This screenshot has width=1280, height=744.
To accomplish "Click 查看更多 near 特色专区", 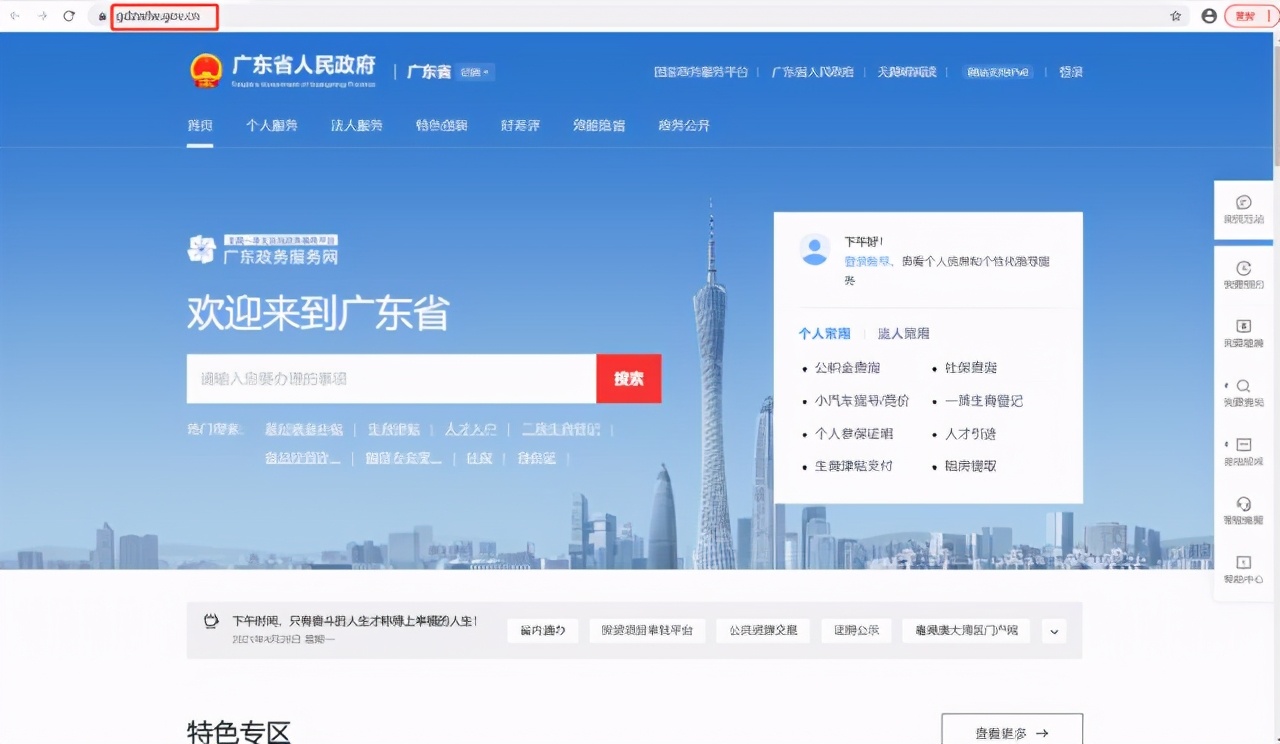I will (1011, 732).
